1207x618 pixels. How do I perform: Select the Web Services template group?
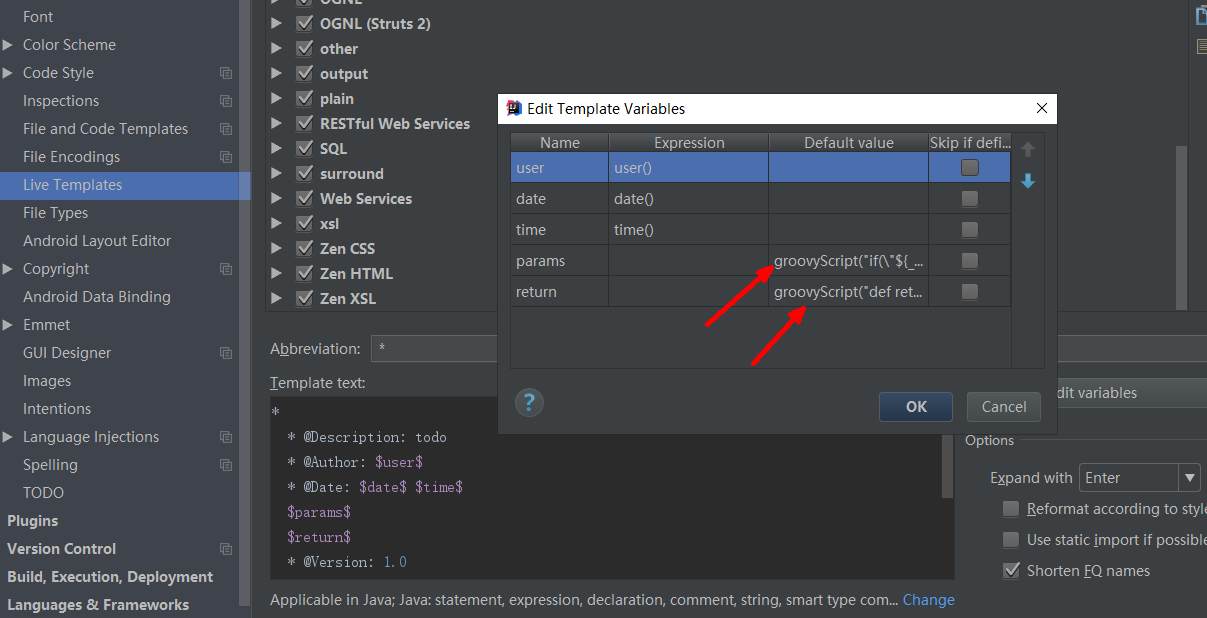(x=366, y=198)
